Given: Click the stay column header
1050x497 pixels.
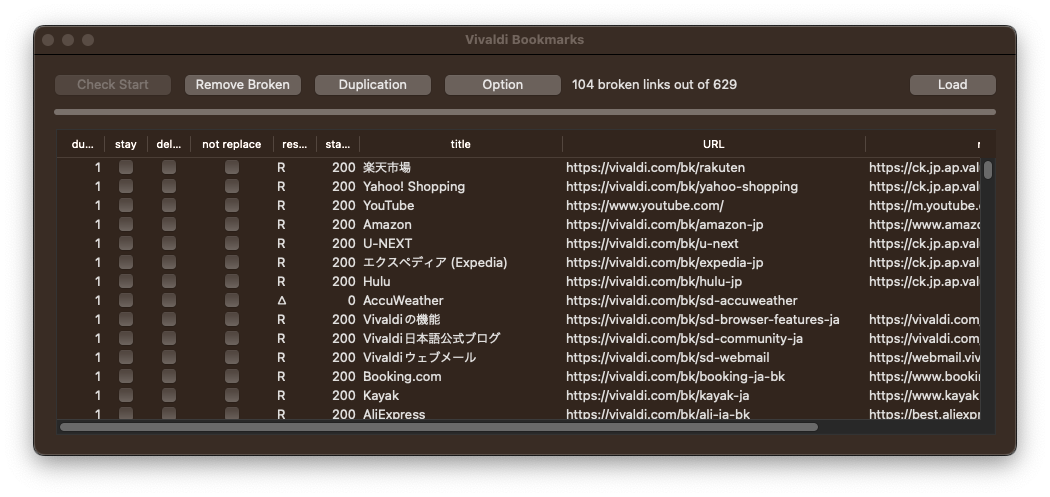Looking at the screenshot, I should pyautogui.click(x=126, y=144).
